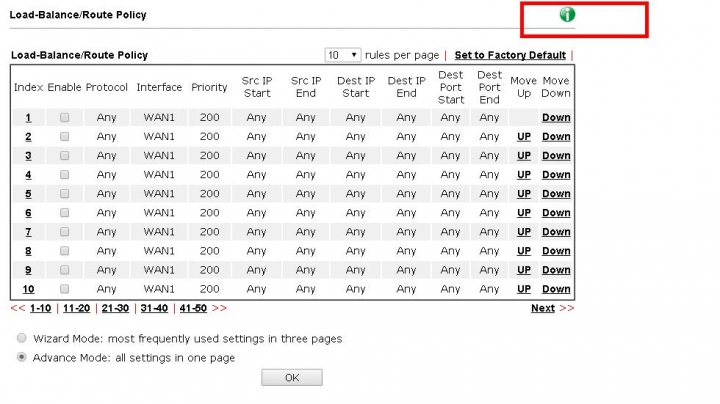Open rule index 3 link
This screenshot has height=404, width=720.
click(x=28, y=156)
